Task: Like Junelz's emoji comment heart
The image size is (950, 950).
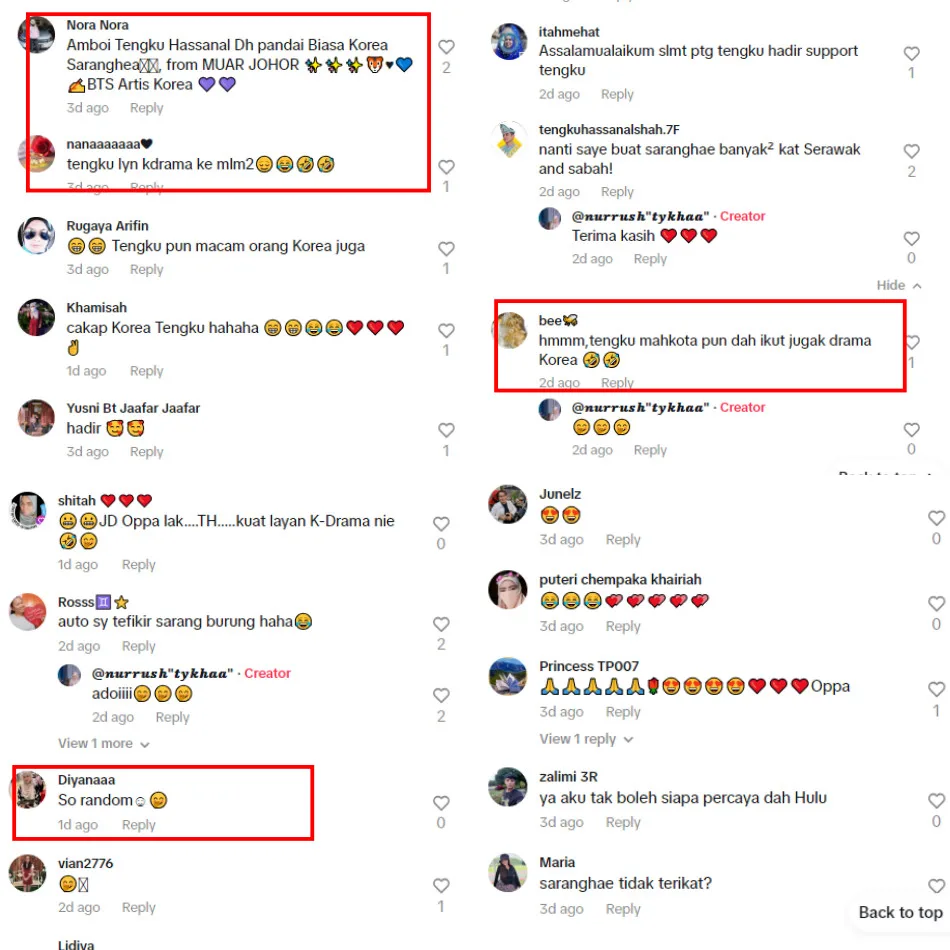Action: click(x=936, y=517)
